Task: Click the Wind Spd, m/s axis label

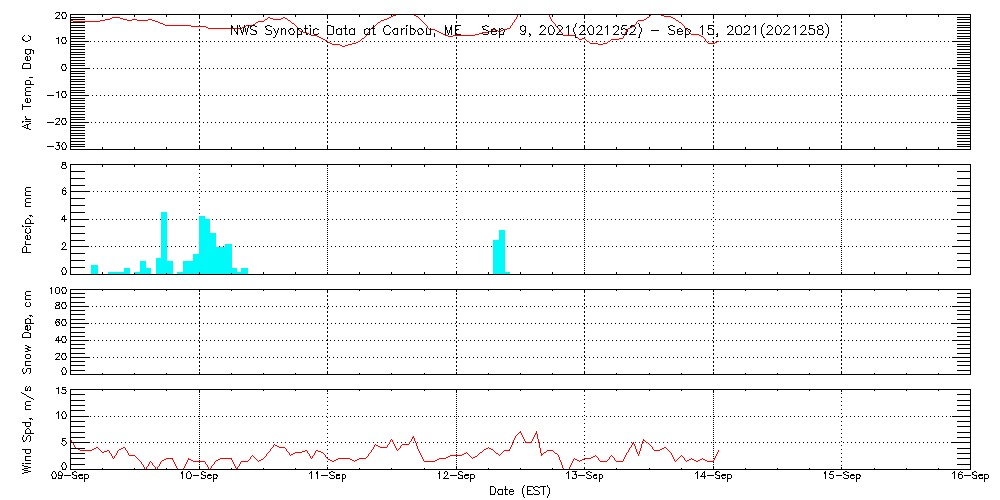Action: (27, 430)
